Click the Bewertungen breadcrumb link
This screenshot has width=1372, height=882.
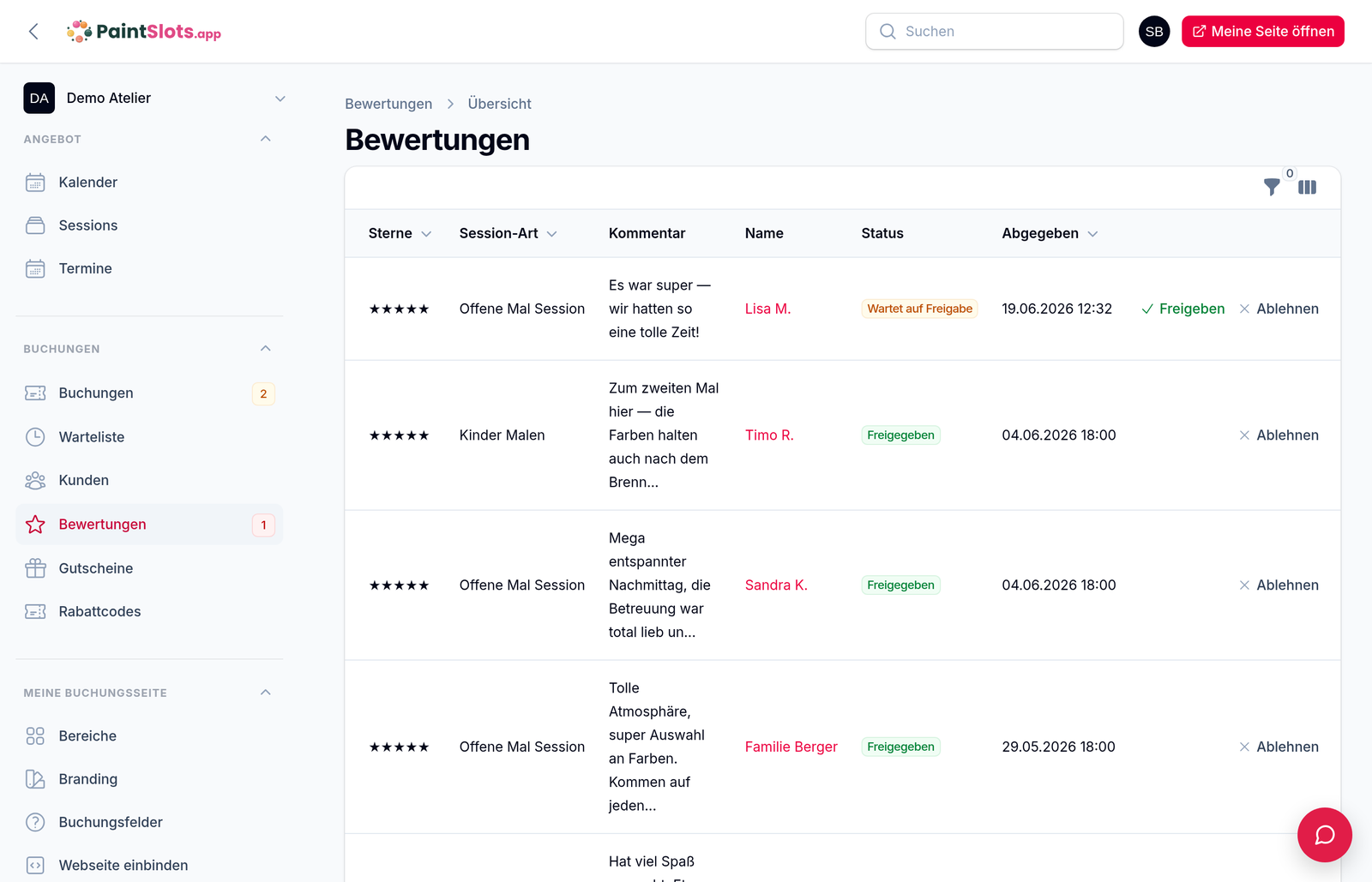[388, 104]
